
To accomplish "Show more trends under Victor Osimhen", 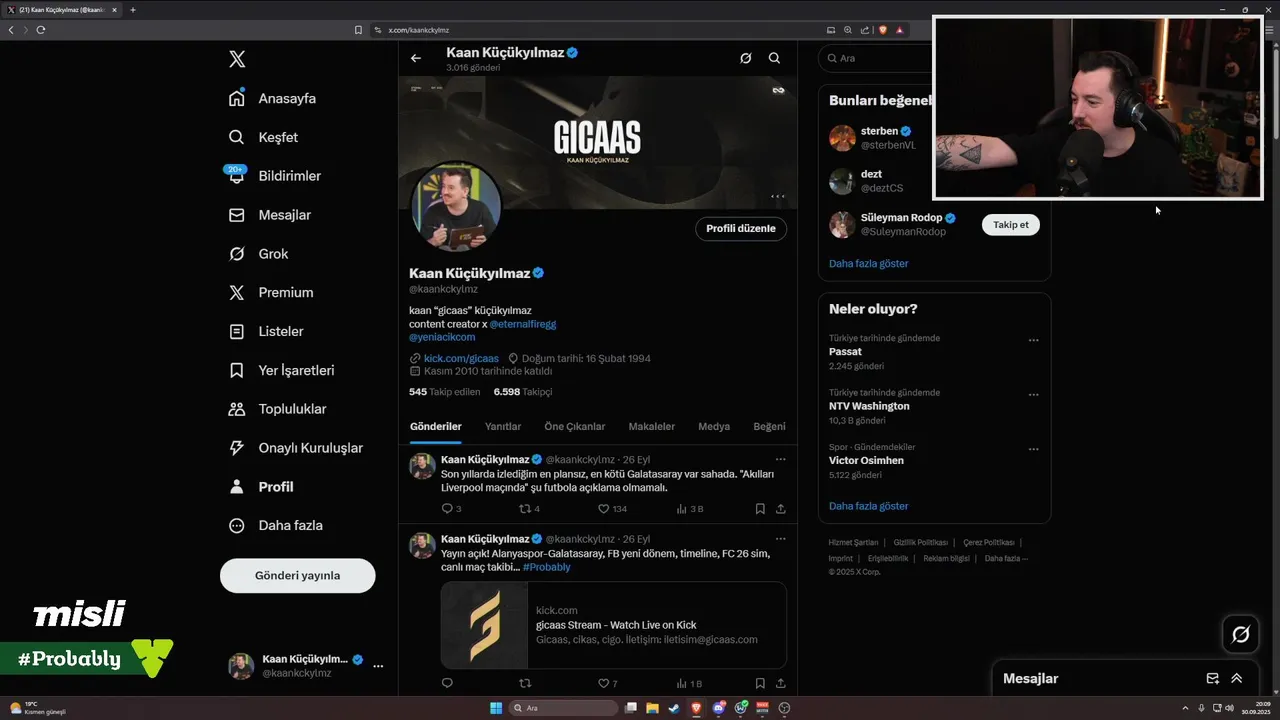I will [868, 506].
